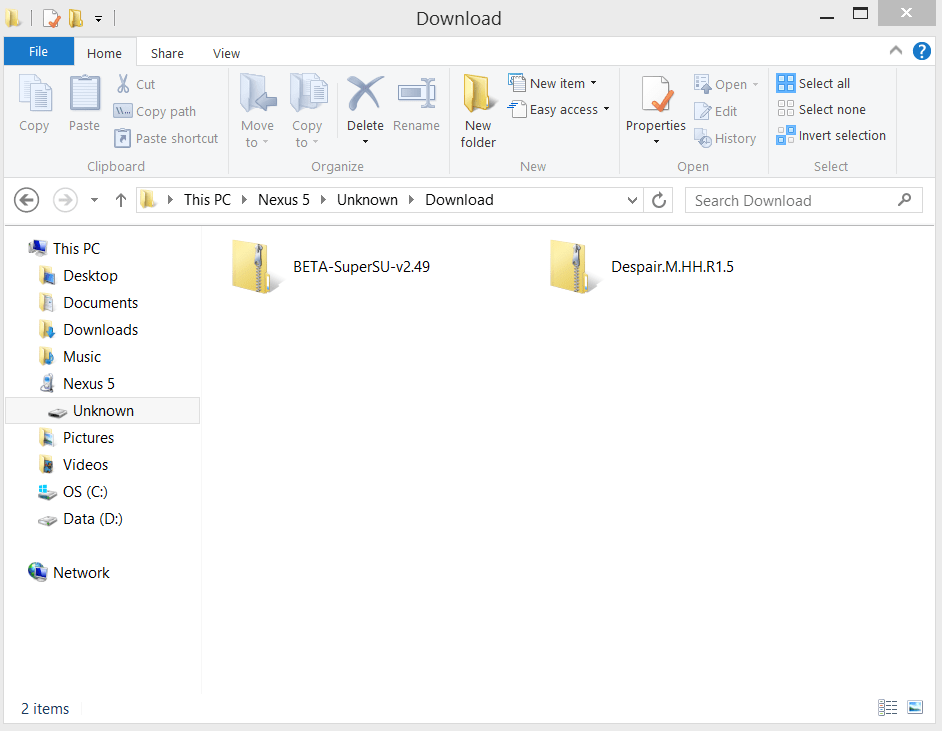Expand the Delete options arrow
This screenshot has height=731, width=942.
point(365,142)
